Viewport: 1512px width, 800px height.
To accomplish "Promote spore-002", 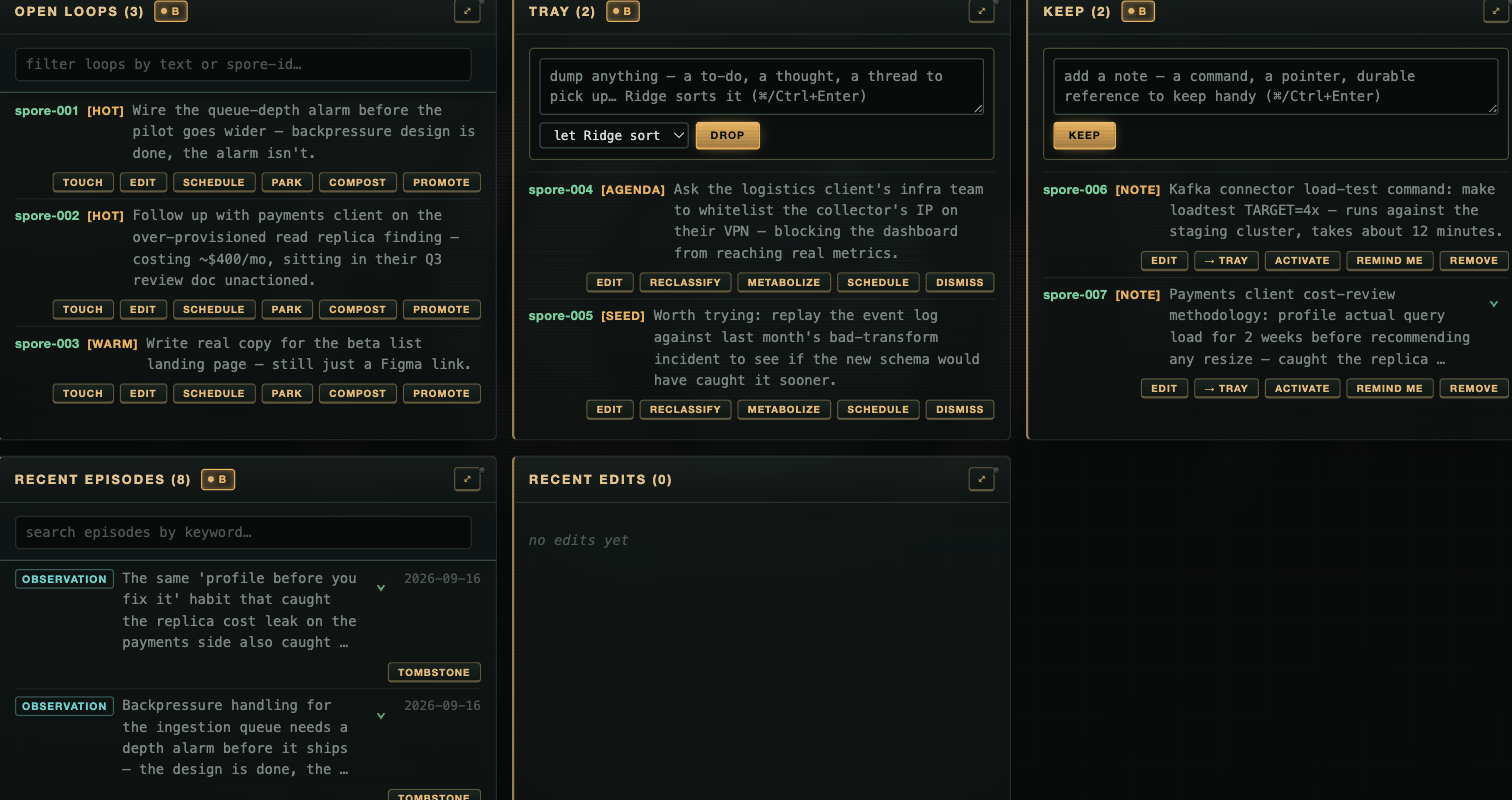I will 442,309.
